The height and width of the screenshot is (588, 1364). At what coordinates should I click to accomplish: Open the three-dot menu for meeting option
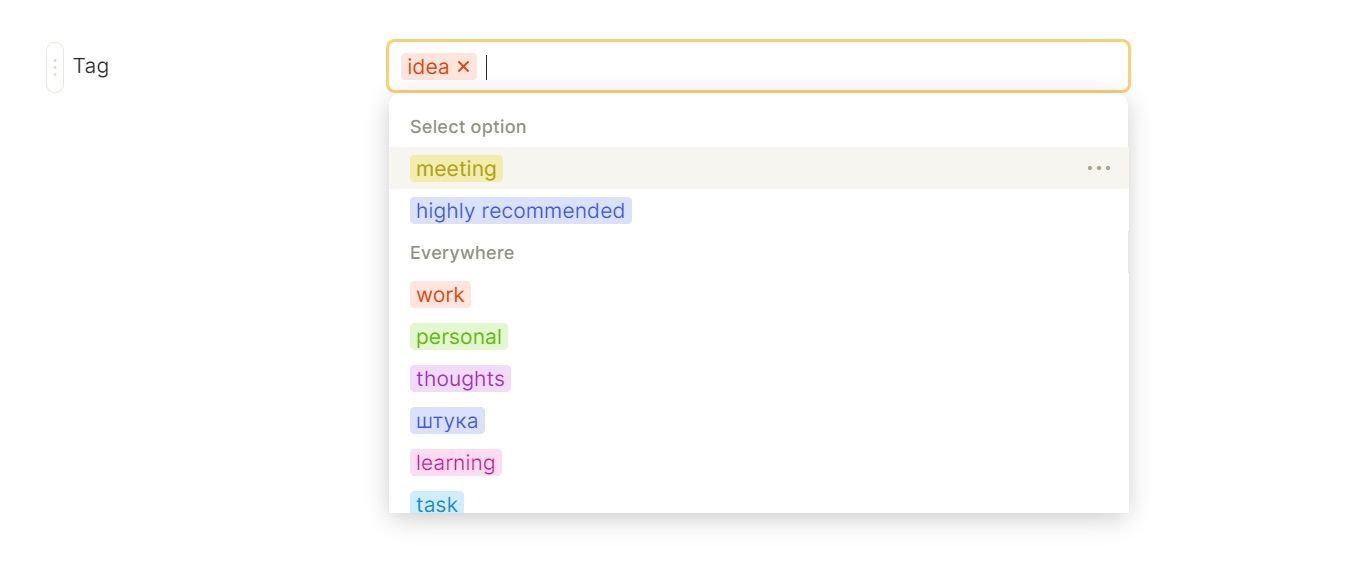1099,168
